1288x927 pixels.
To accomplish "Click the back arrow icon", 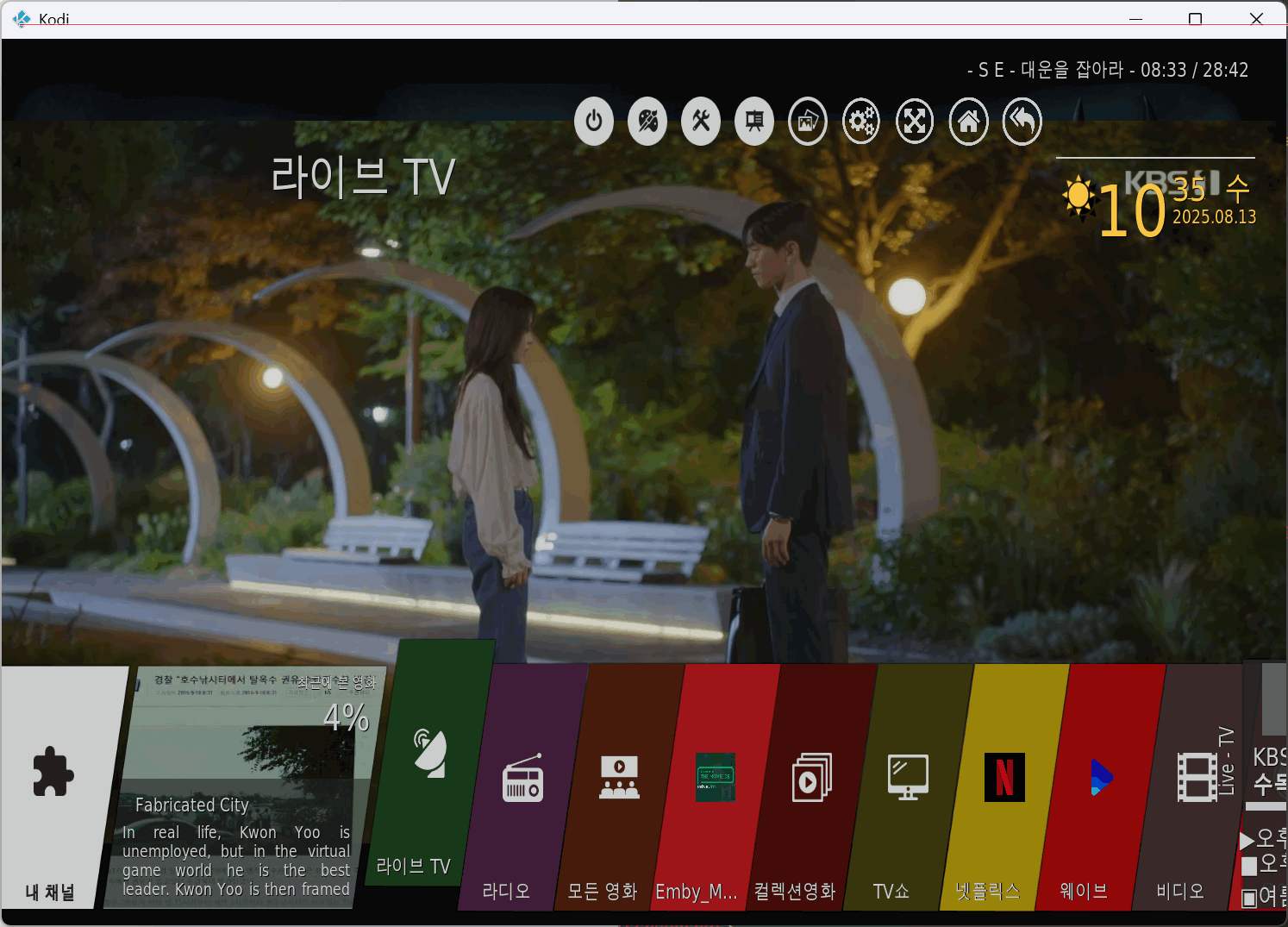I will pyautogui.click(x=1022, y=122).
